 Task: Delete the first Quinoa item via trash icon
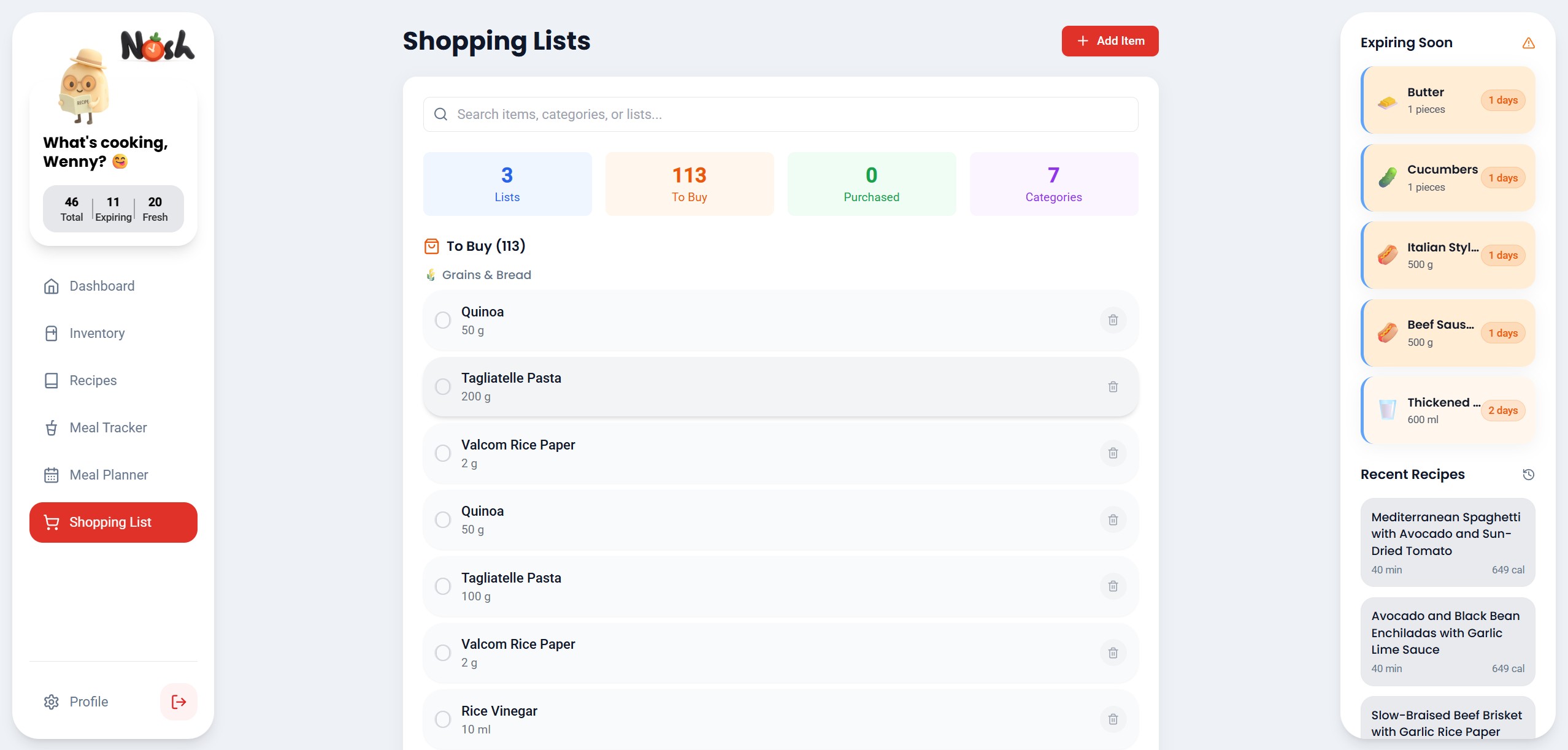click(1113, 320)
